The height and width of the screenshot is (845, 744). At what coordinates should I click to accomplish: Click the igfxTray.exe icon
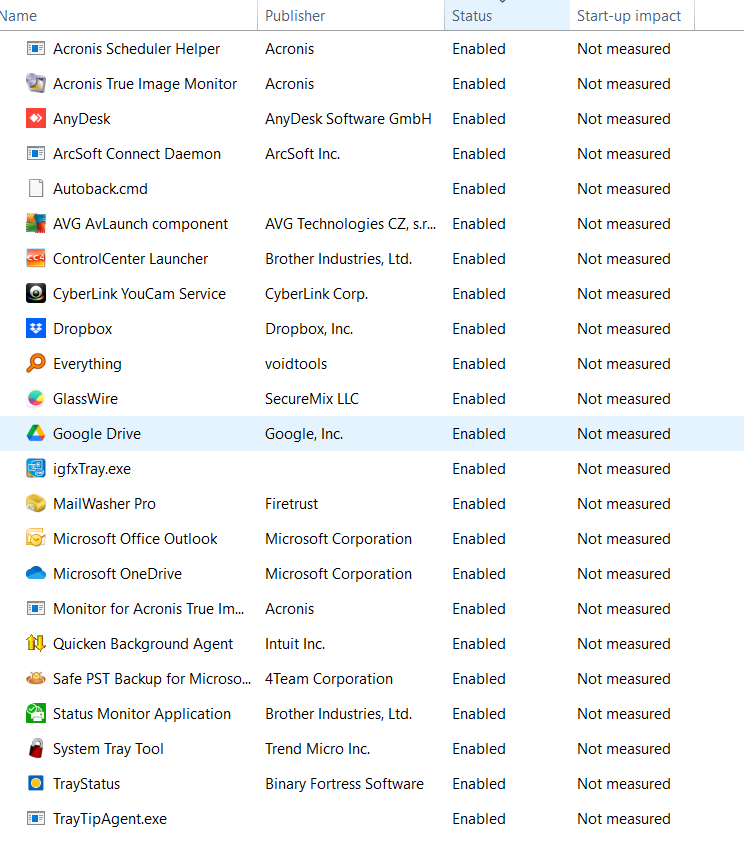tap(36, 469)
